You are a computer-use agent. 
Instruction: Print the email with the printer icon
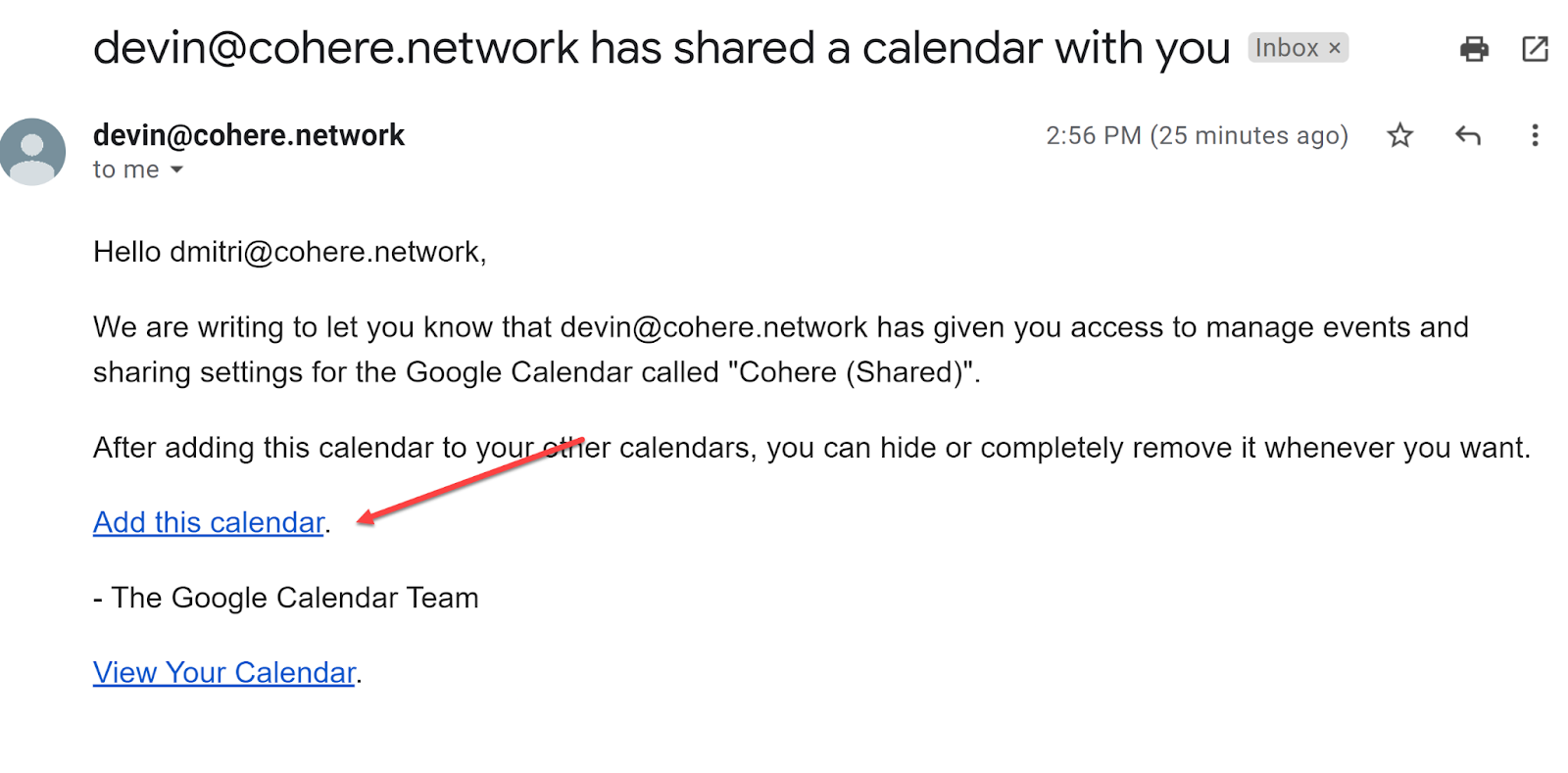[x=1474, y=49]
